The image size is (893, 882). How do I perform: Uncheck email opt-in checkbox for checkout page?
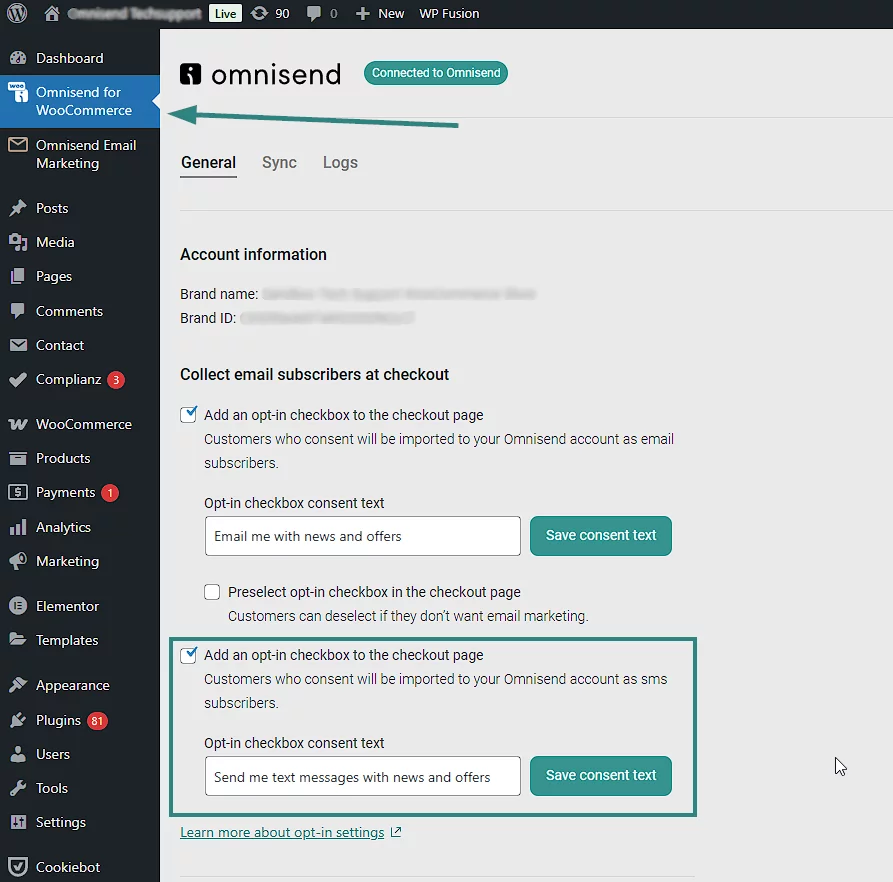(189, 415)
